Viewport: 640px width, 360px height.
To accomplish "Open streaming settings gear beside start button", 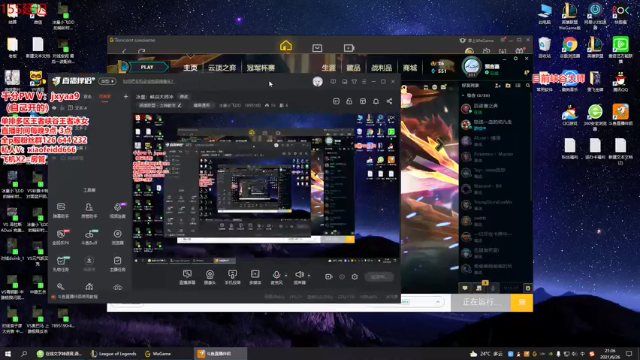I will 354,277.
